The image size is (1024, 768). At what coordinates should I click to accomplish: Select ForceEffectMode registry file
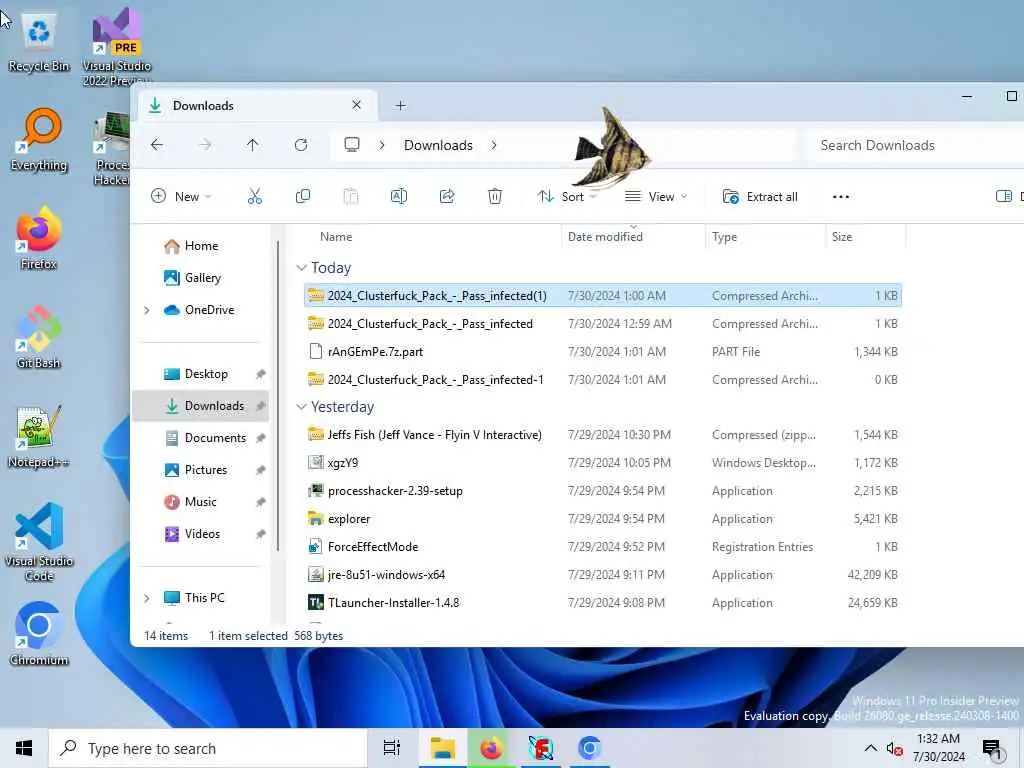[603, 547]
